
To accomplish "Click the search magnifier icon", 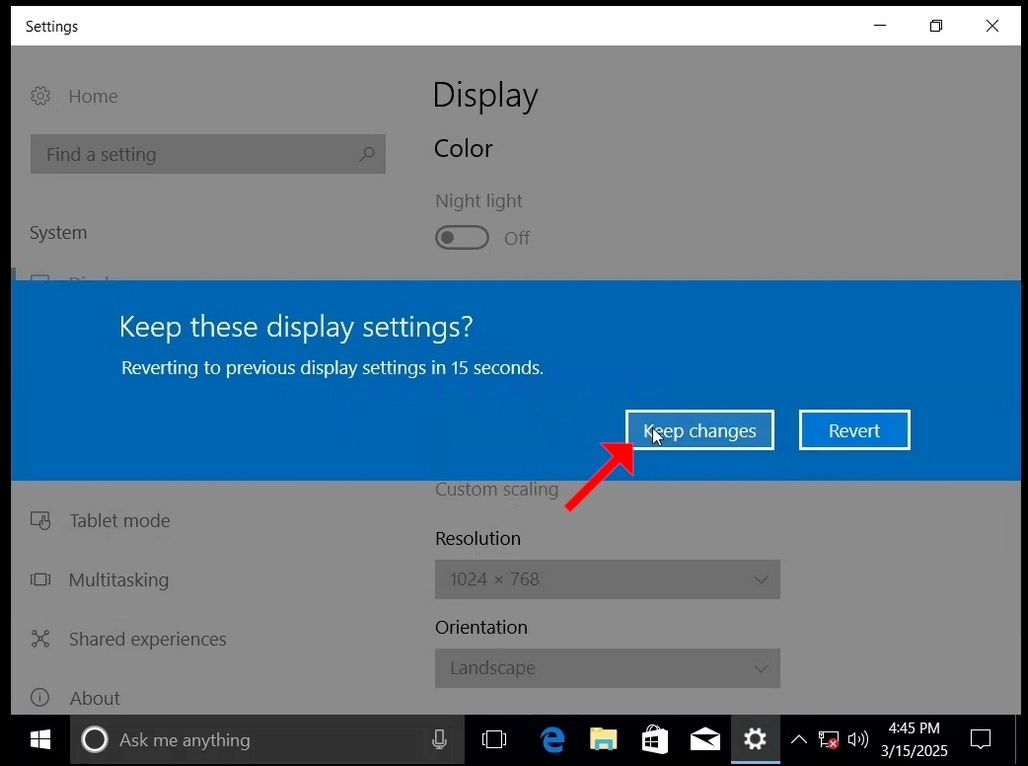I will (367, 154).
